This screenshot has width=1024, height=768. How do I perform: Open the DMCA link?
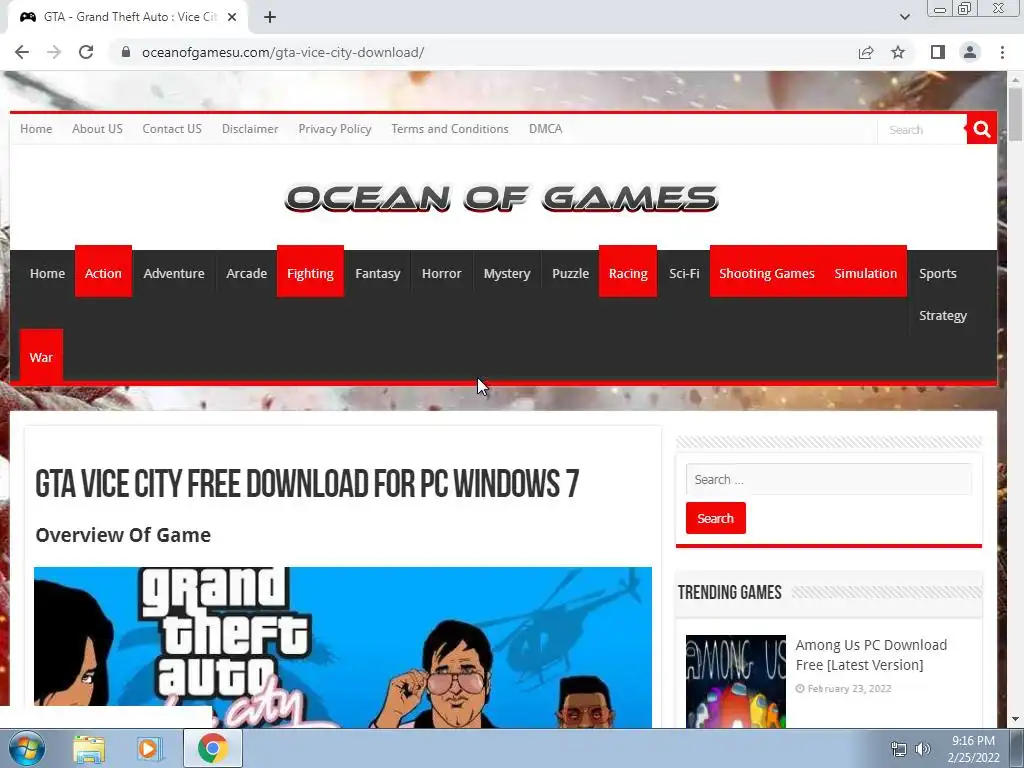(x=545, y=129)
